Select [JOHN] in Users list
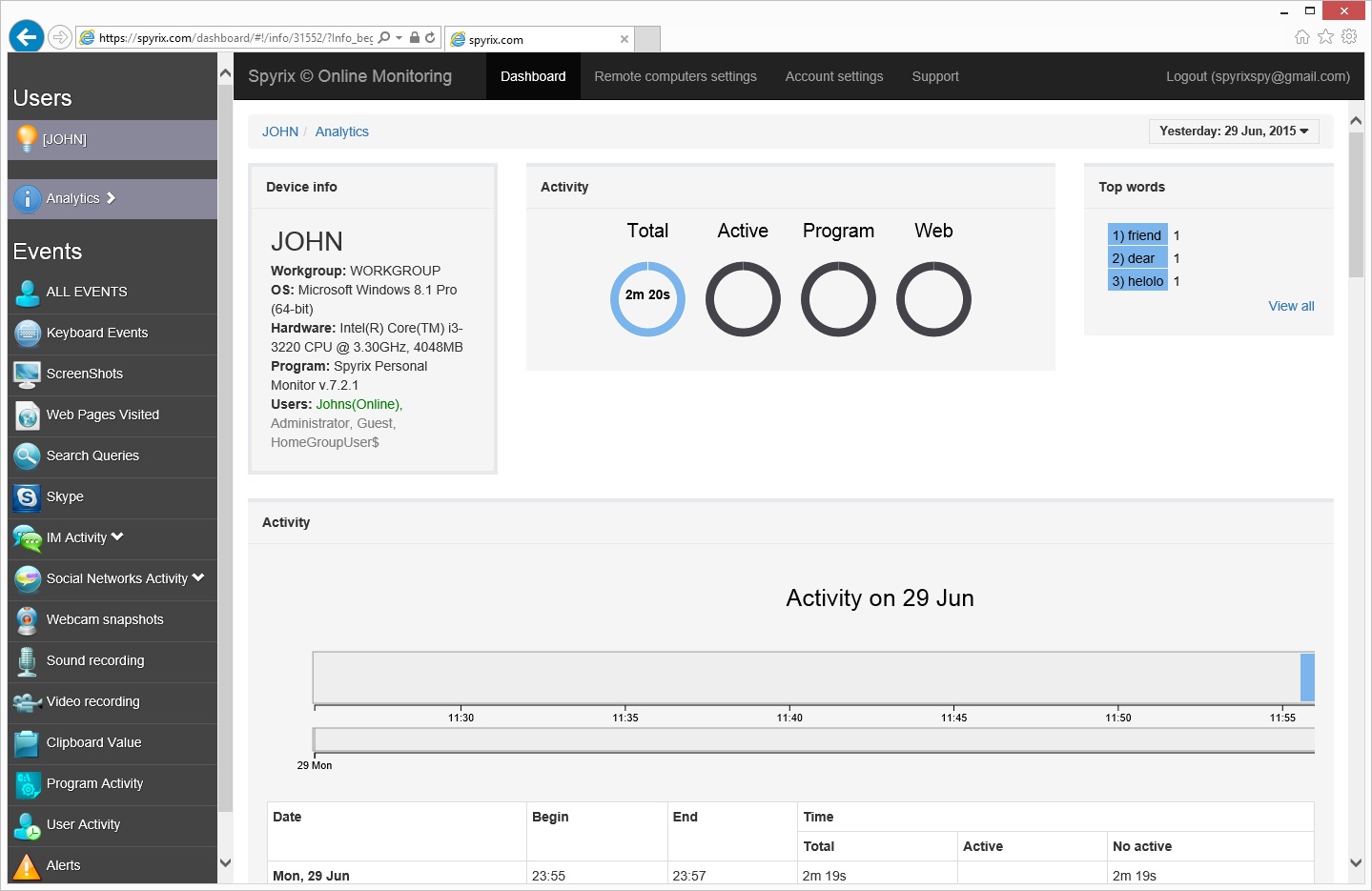The width and height of the screenshot is (1372, 891). click(x=113, y=139)
